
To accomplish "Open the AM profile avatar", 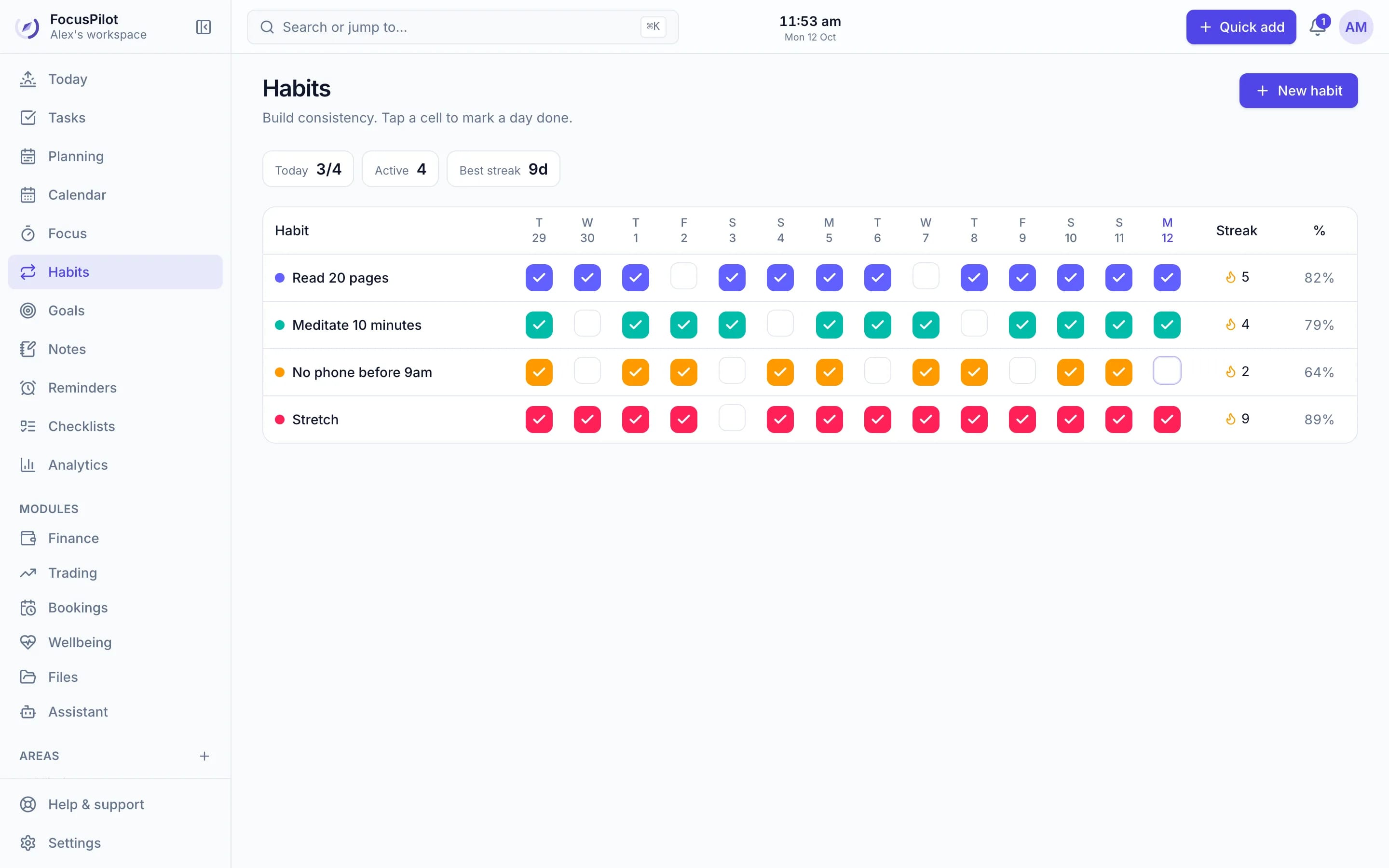I will [x=1356, y=27].
